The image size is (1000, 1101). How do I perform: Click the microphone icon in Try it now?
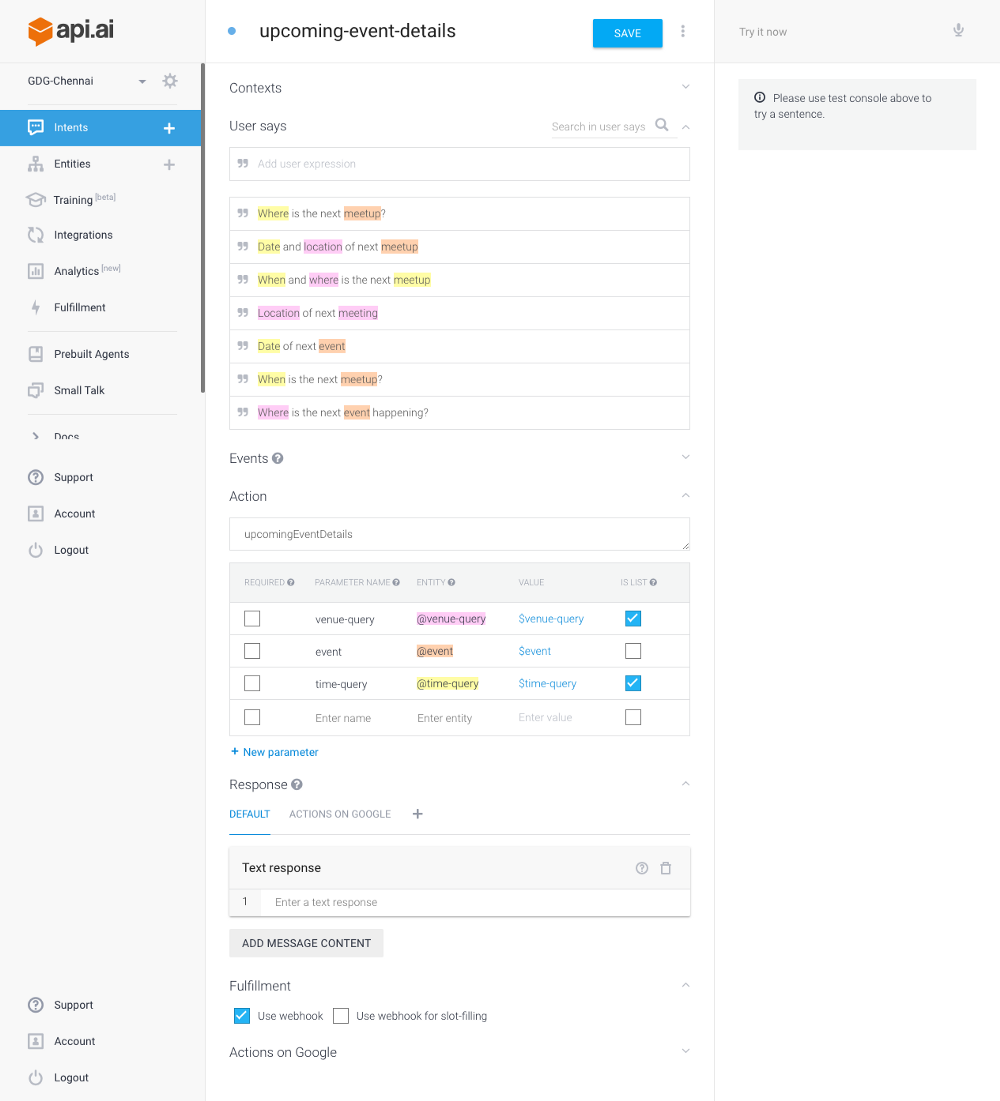click(x=958, y=31)
